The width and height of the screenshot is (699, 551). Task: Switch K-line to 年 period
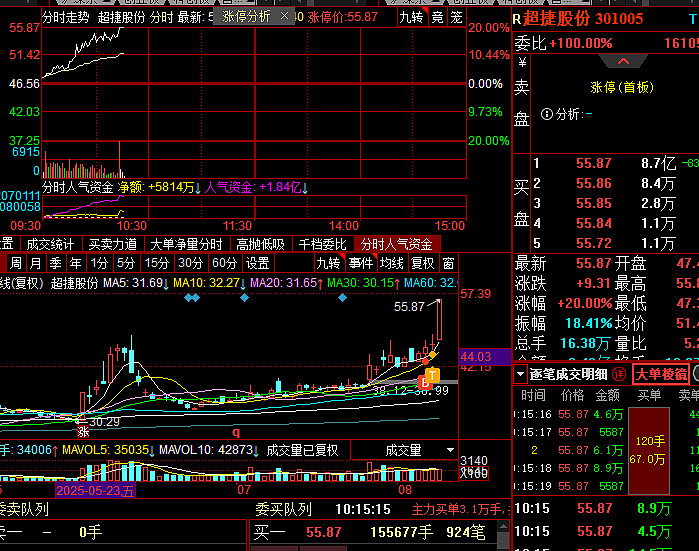click(x=75, y=263)
